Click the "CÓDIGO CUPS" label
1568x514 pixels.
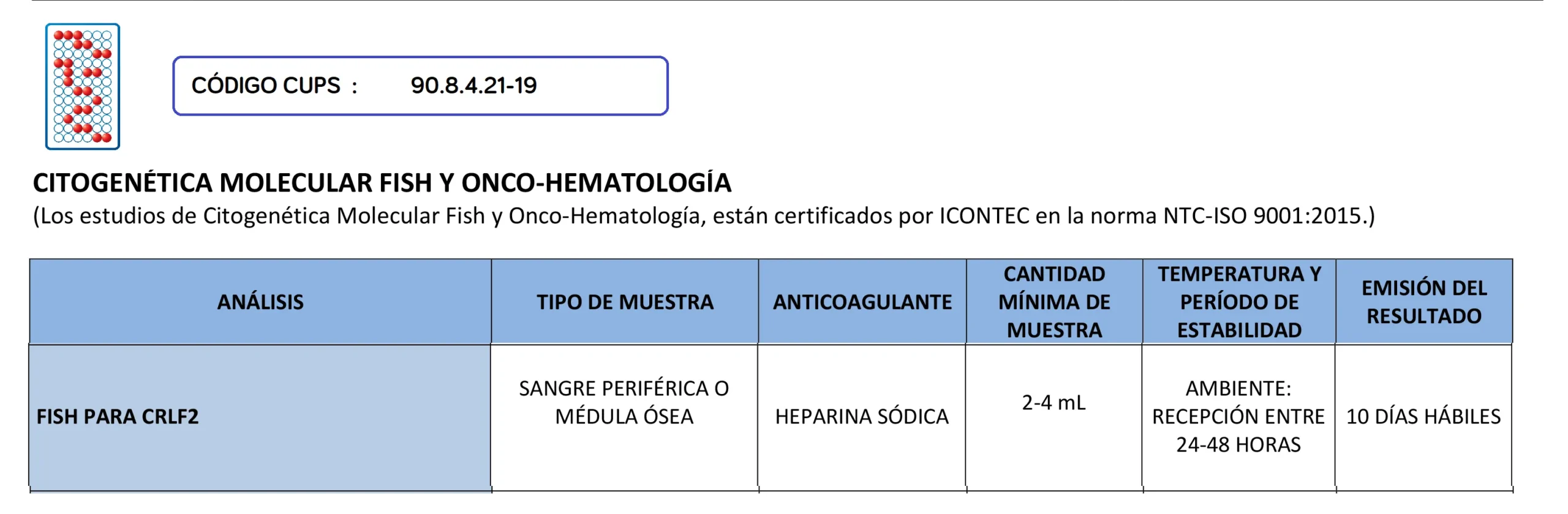(266, 85)
